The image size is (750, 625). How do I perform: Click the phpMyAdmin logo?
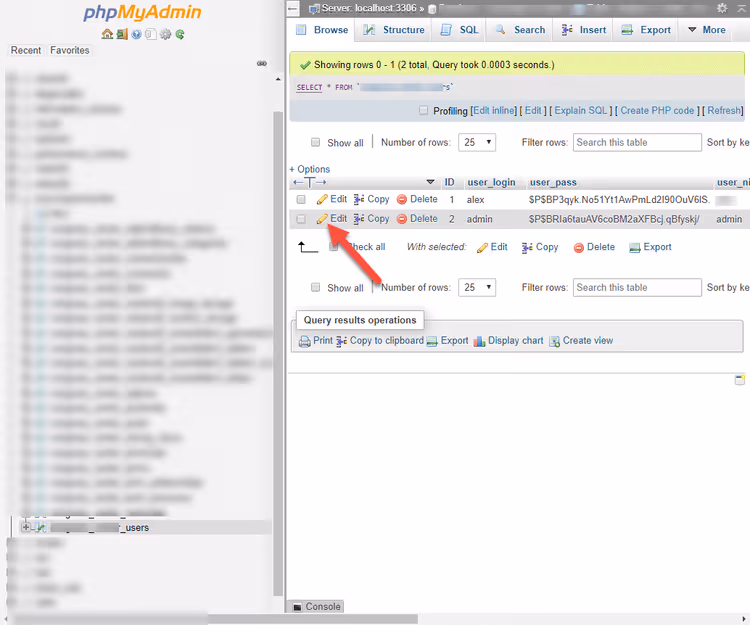[142, 13]
